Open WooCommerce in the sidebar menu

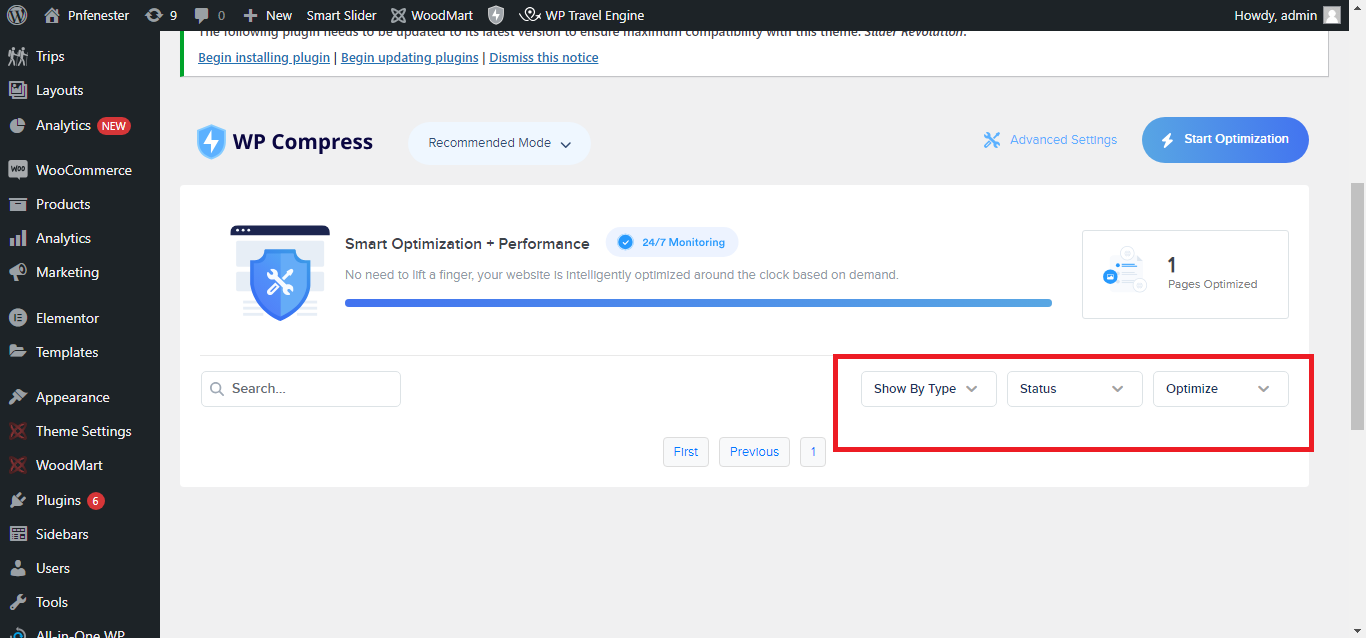83,170
